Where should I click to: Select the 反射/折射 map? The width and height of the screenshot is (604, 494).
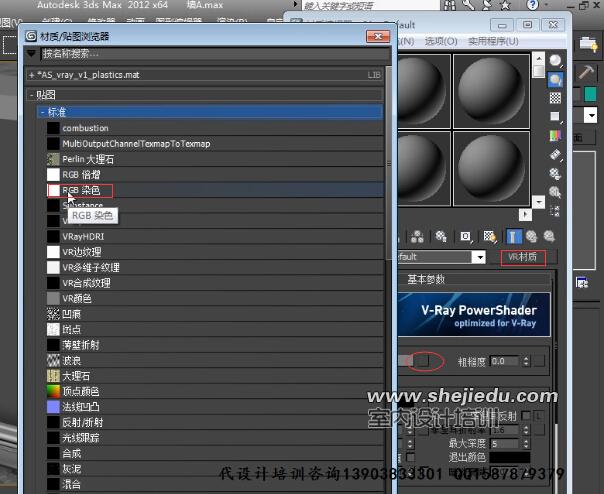(x=215, y=422)
